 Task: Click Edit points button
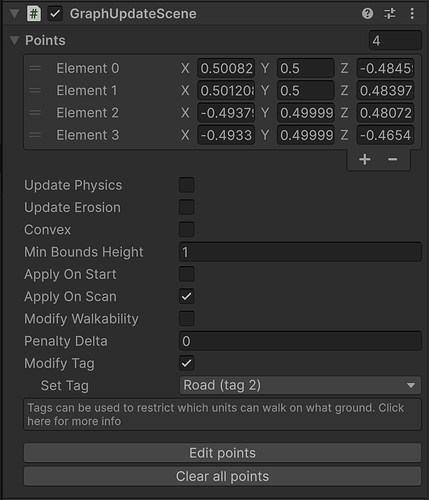point(222,453)
